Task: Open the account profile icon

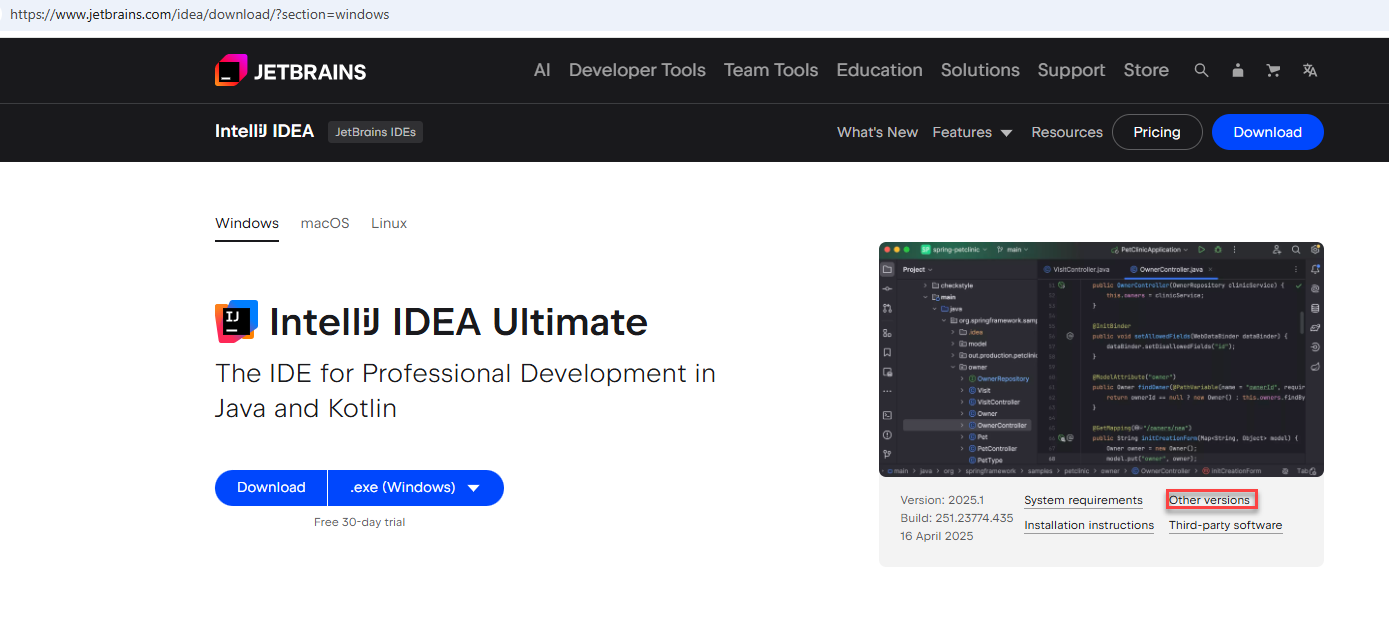Action: tap(1238, 70)
